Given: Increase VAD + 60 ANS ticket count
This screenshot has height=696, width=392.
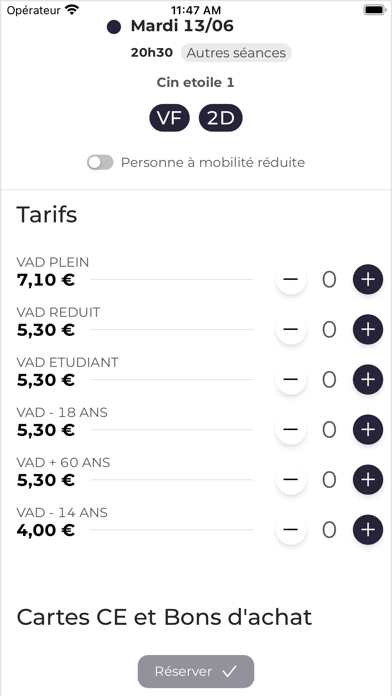Looking at the screenshot, I should pos(368,480).
